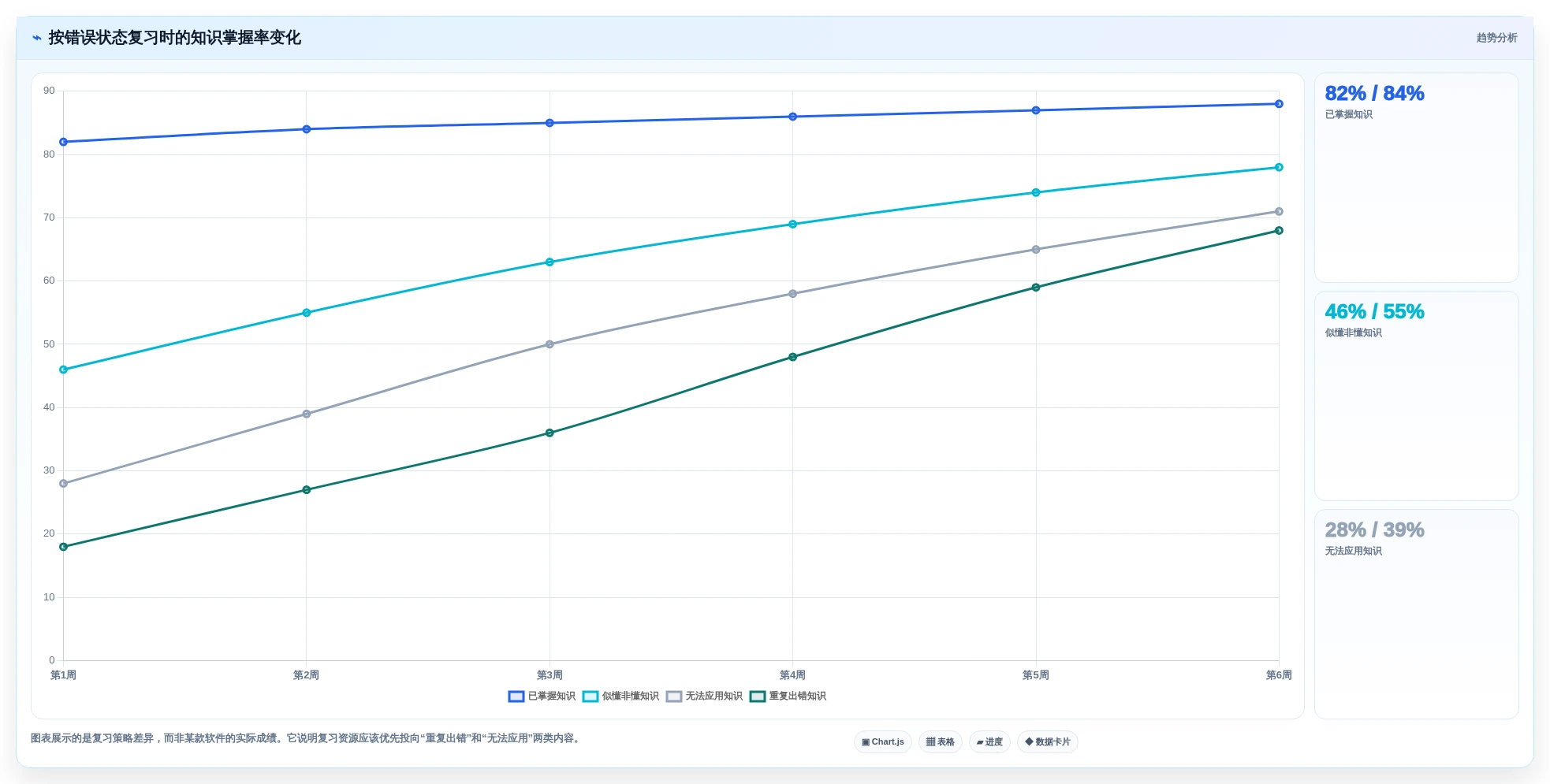Select the 似懂非懂知识 data point at 第5周
Screen dimensions: 1550x784
(1036, 192)
